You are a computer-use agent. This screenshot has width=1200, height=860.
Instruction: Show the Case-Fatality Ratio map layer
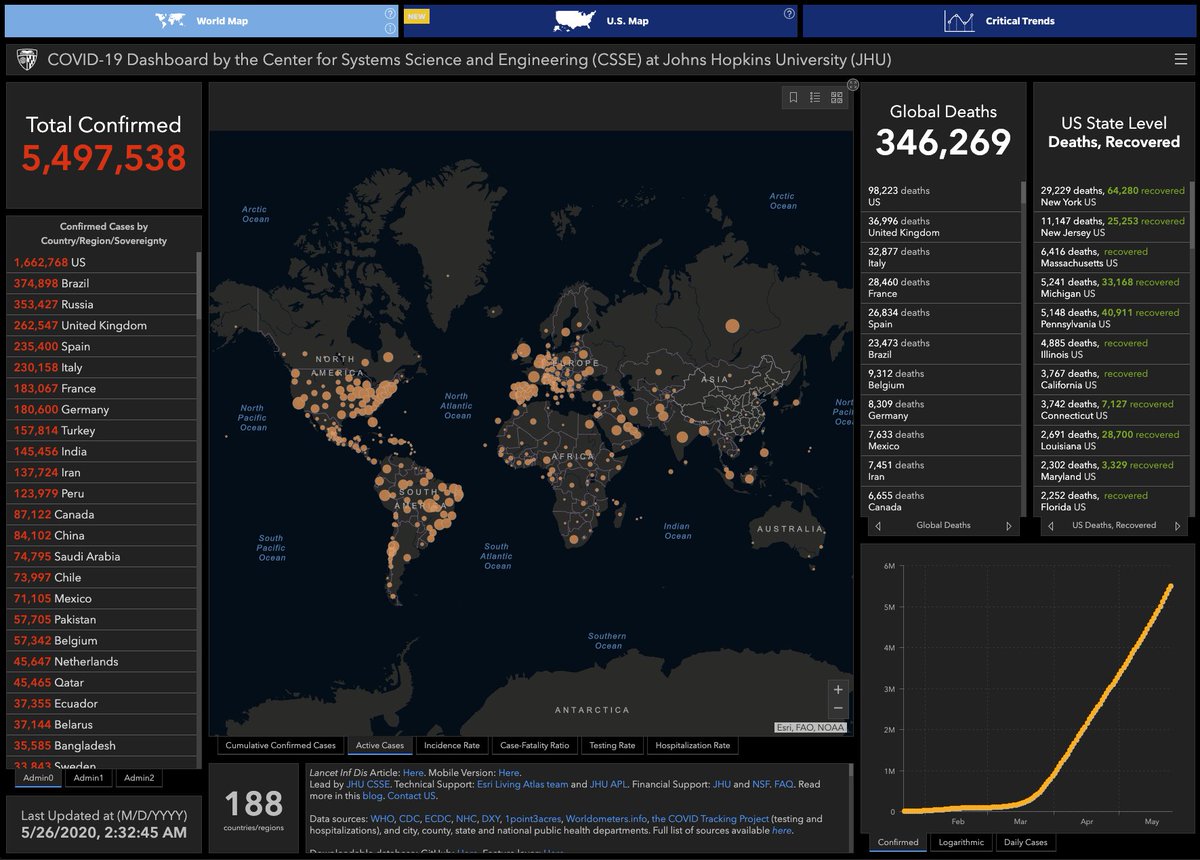tap(535, 745)
